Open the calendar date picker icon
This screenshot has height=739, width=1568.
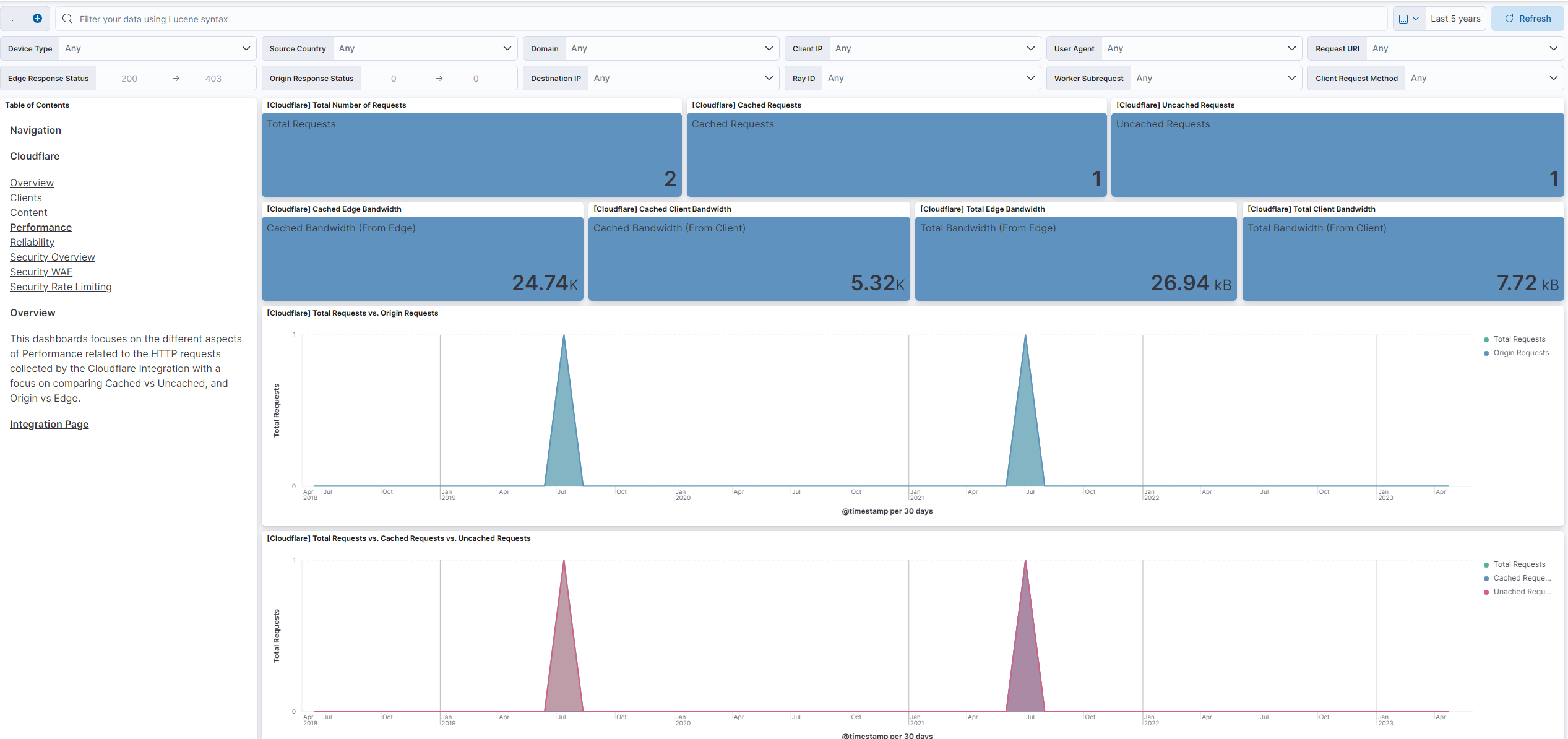(x=1404, y=18)
